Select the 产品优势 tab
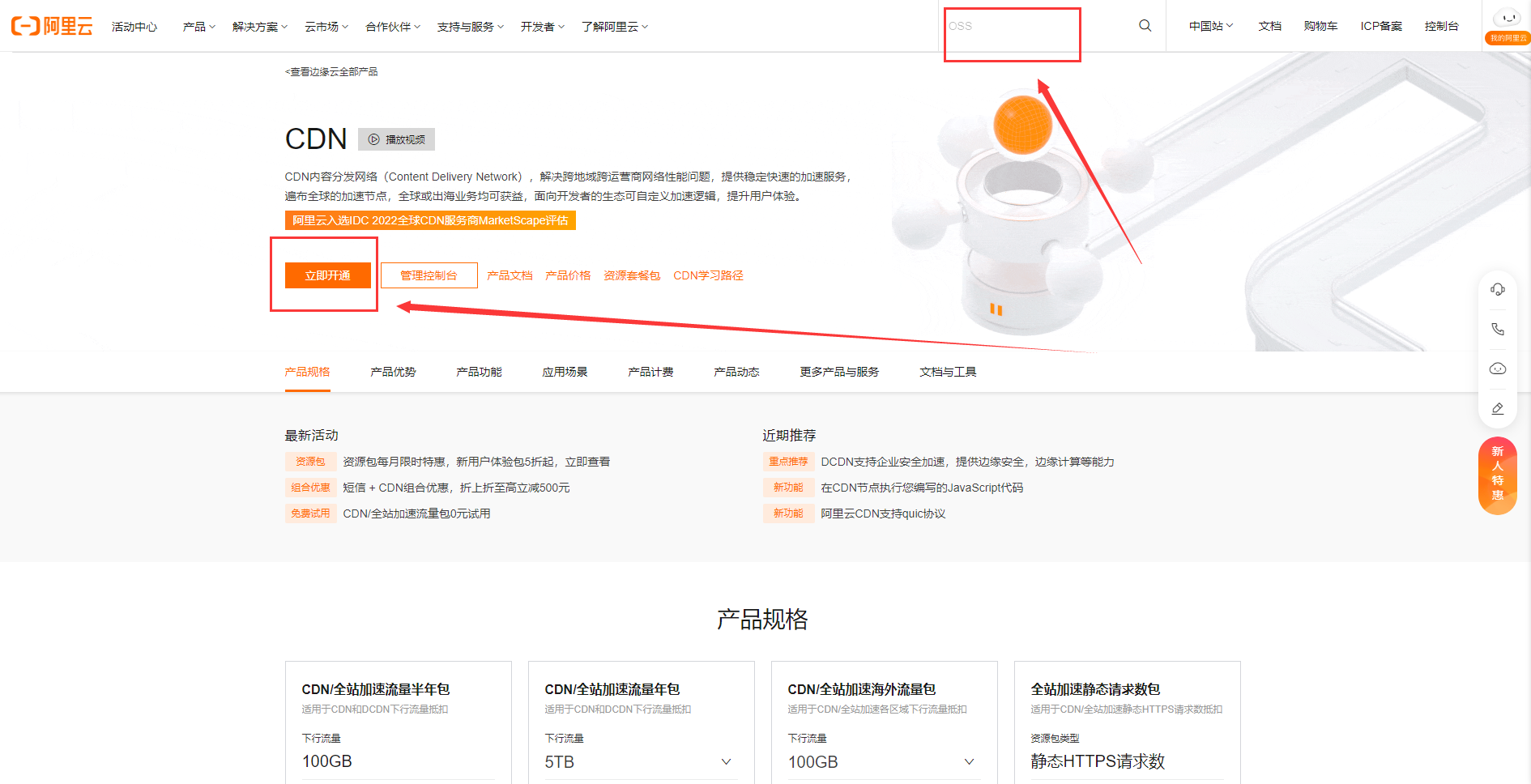 [x=393, y=372]
